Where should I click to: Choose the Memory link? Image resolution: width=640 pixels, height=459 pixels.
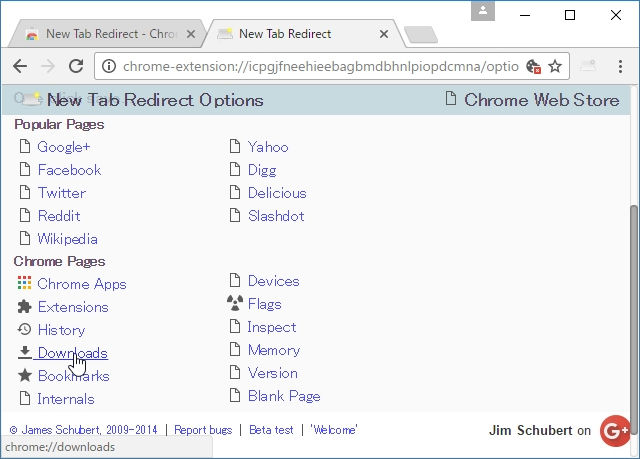click(274, 350)
